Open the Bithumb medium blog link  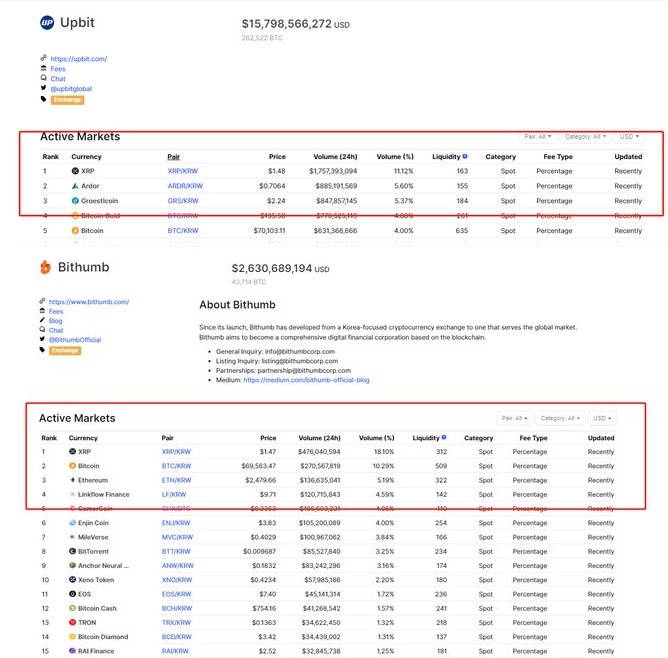[x=306, y=380]
